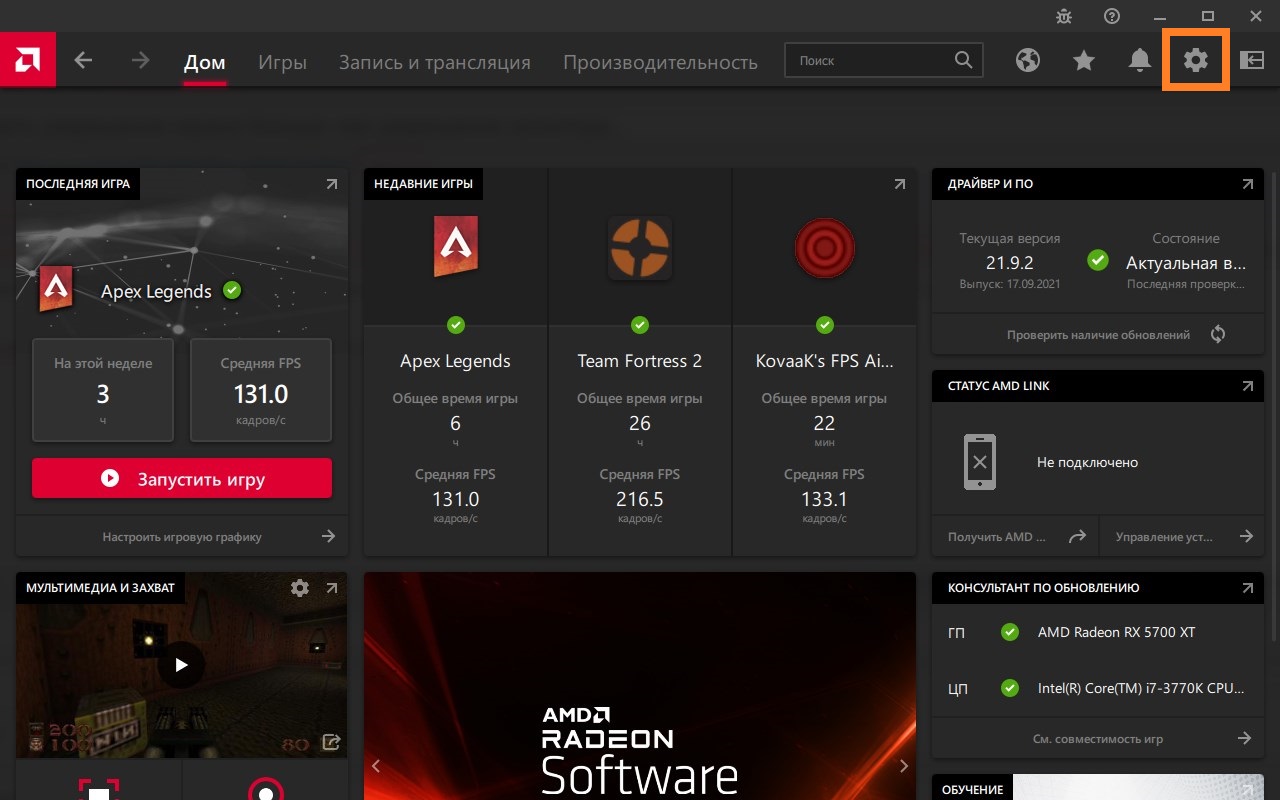The image size is (1280, 800).
Task: Click the Запустить игру button
Action: (182, 479)
